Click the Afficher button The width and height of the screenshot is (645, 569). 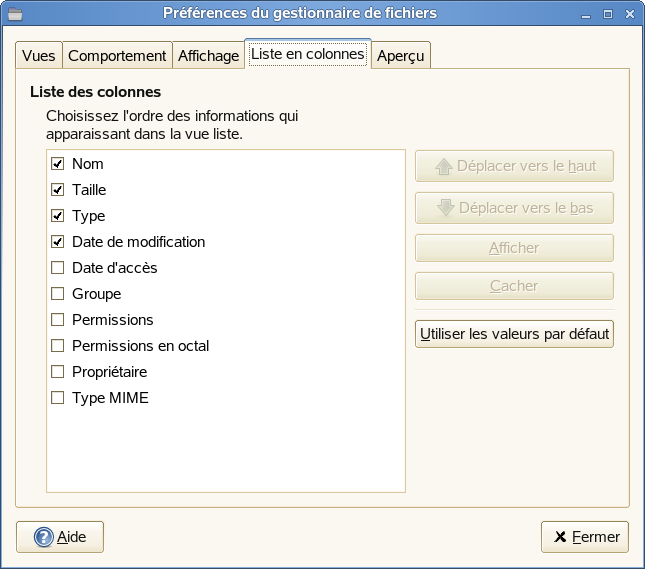point(514,248)
